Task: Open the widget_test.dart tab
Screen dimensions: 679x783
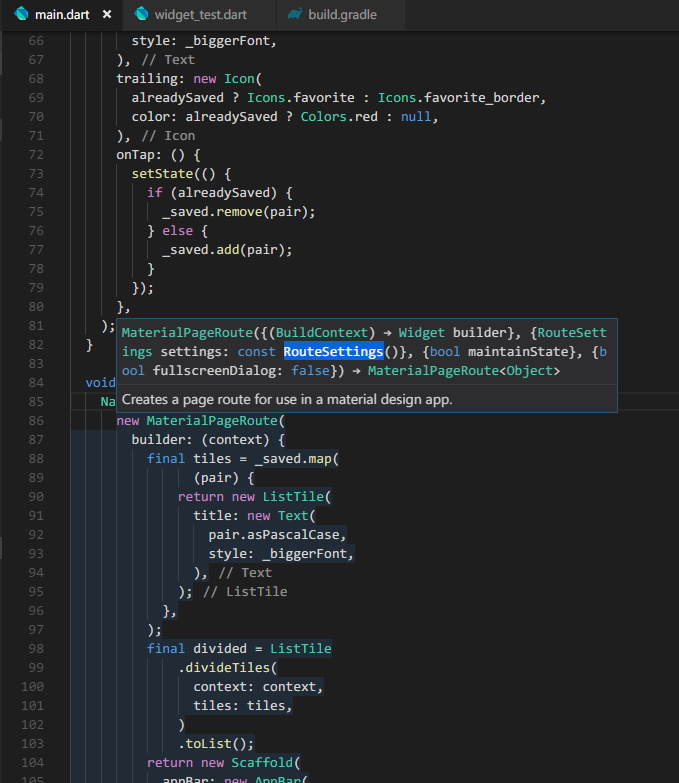Action: tap(200, 15)
